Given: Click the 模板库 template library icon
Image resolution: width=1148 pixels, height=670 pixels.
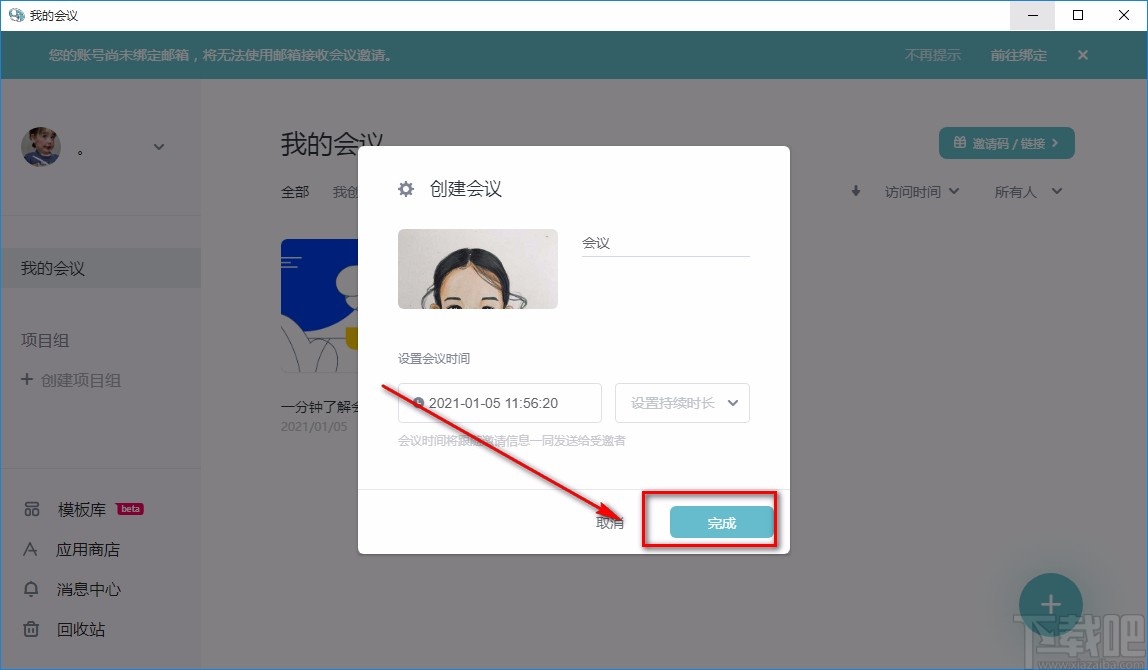Looking at the screenshot, I should (x=30, y=509).
